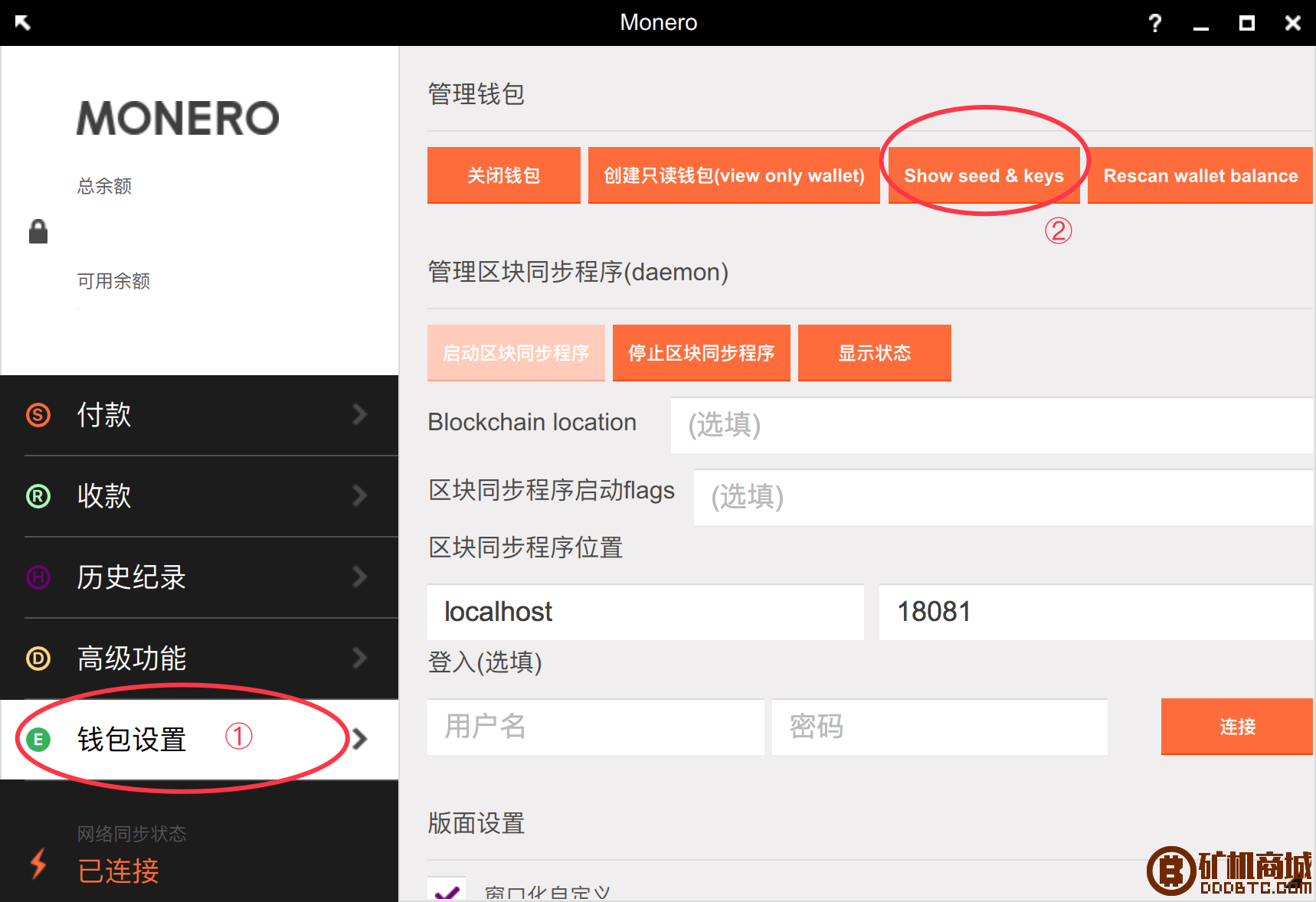Click the top-left arrow icon in title bar
Viewport: 1316px width, 902px height.
22,22
